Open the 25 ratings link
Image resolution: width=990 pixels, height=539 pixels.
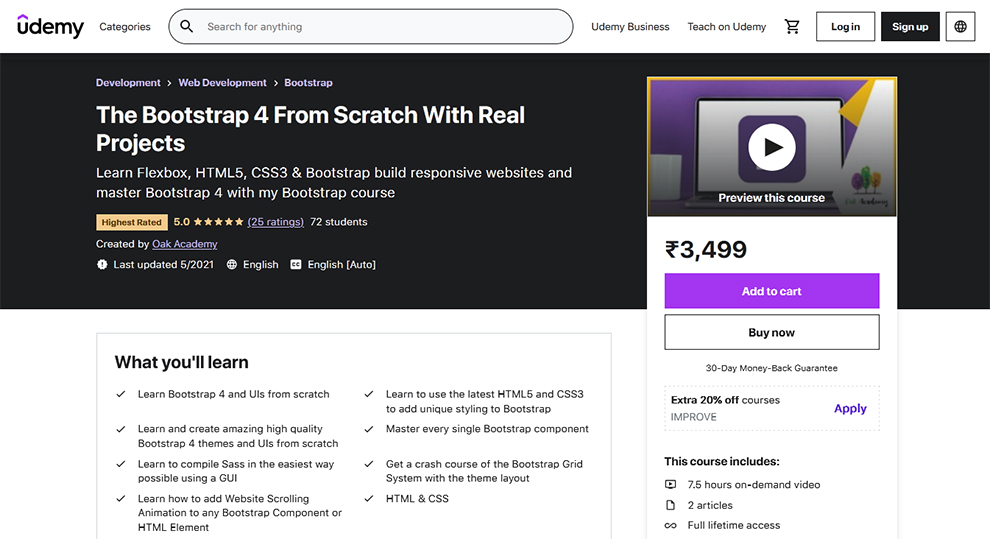pyautogui.click(x=275, y=222)
